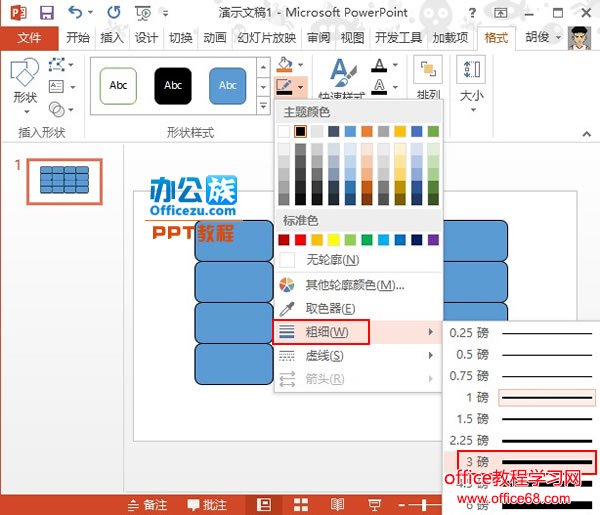Collapse the ribbon with chevron
600x515 pixels.
click(x=586, y=134)
